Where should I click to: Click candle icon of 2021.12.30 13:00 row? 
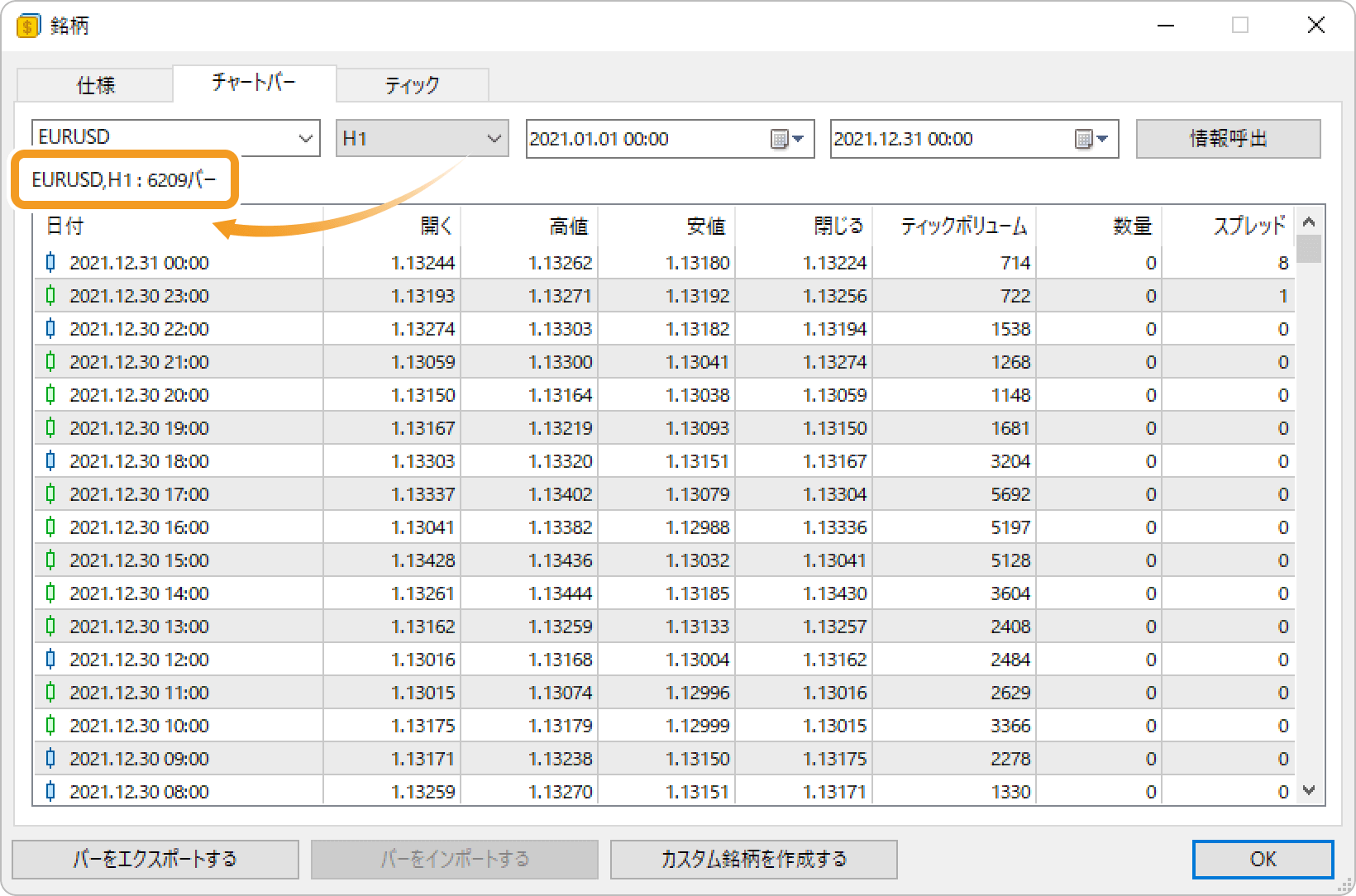pos(50,627)
